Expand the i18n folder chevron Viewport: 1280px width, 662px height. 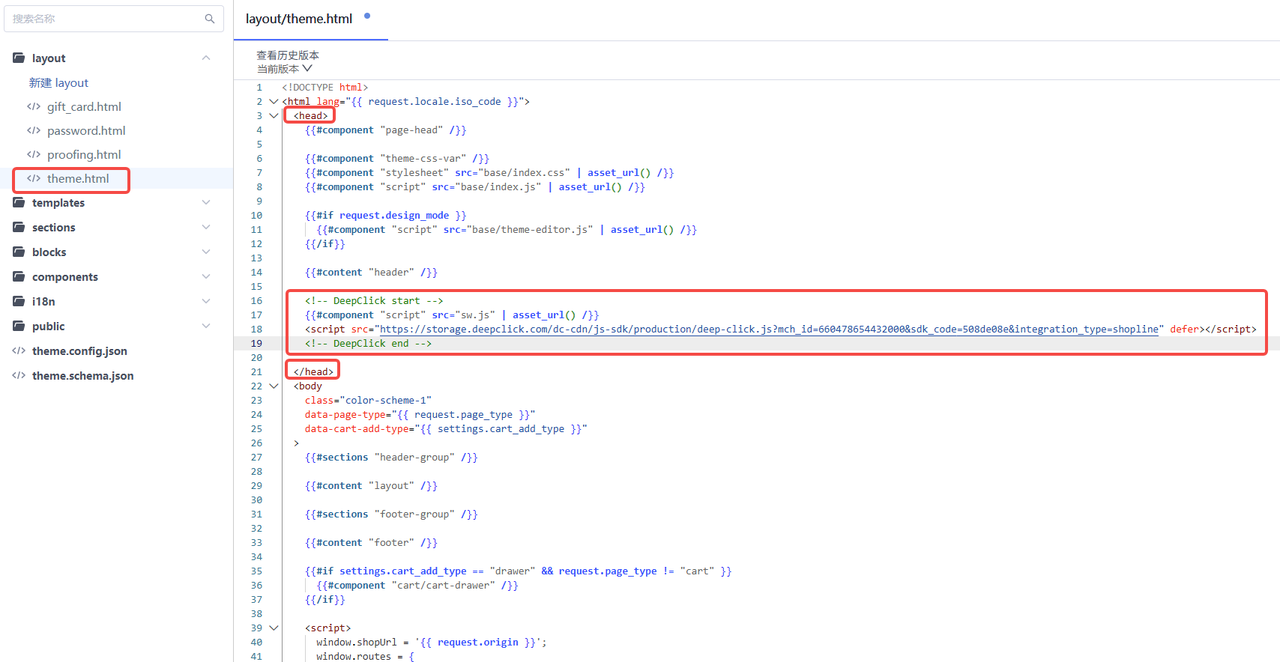(x=206, y=301)
